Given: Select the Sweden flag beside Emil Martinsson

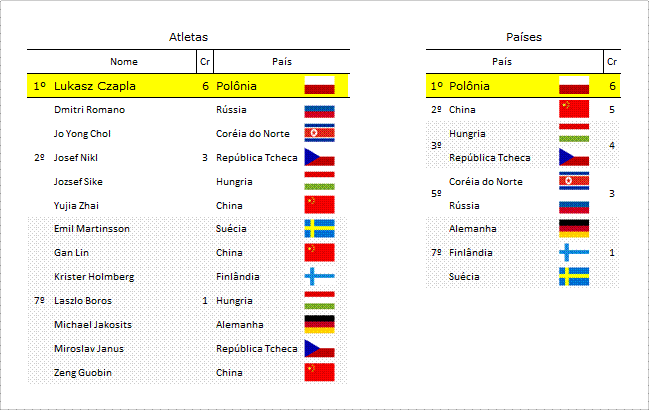Looking at the screenshot, I should click(x=320, y=228).
